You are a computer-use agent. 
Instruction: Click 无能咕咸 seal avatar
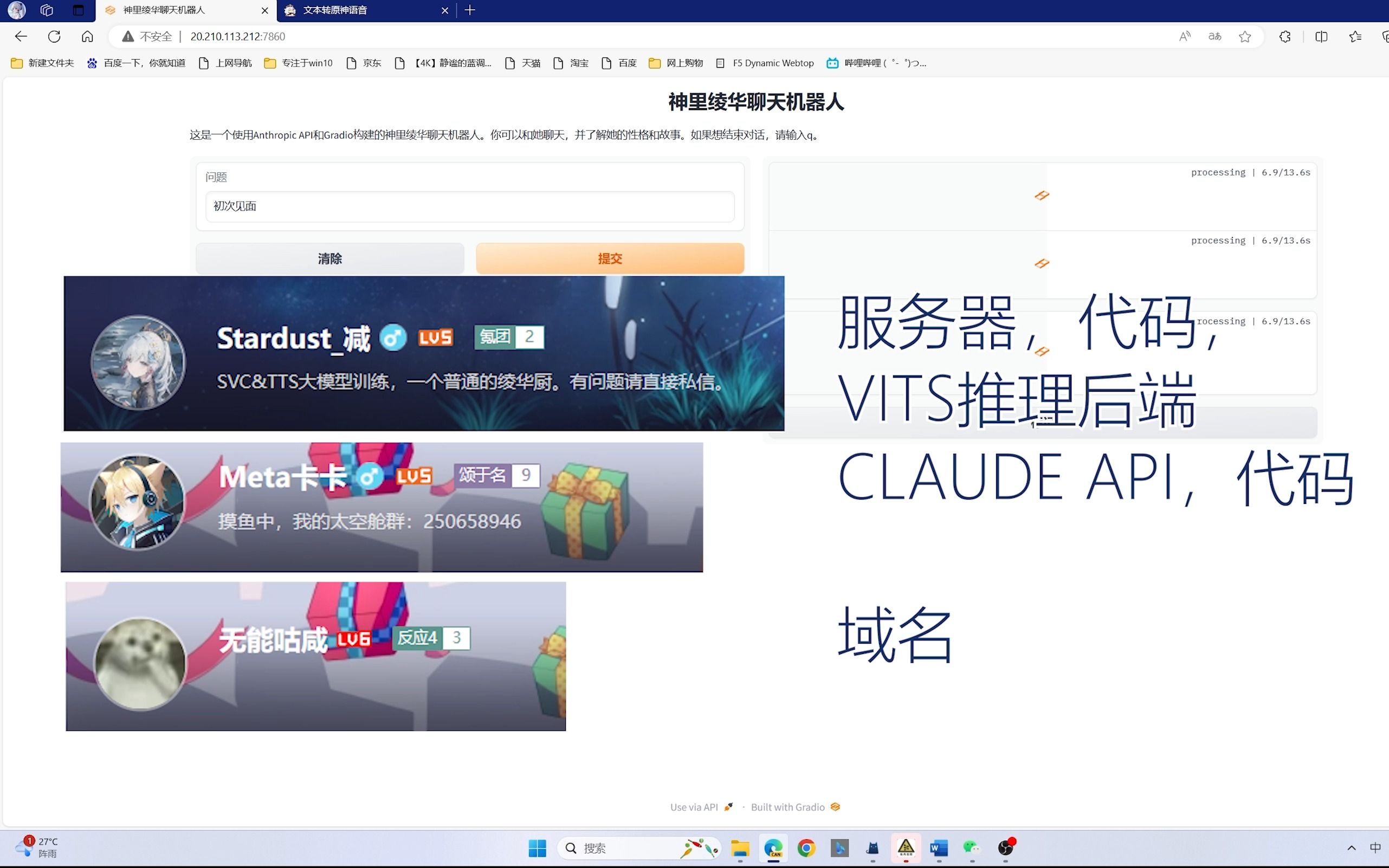coord(139,664)
